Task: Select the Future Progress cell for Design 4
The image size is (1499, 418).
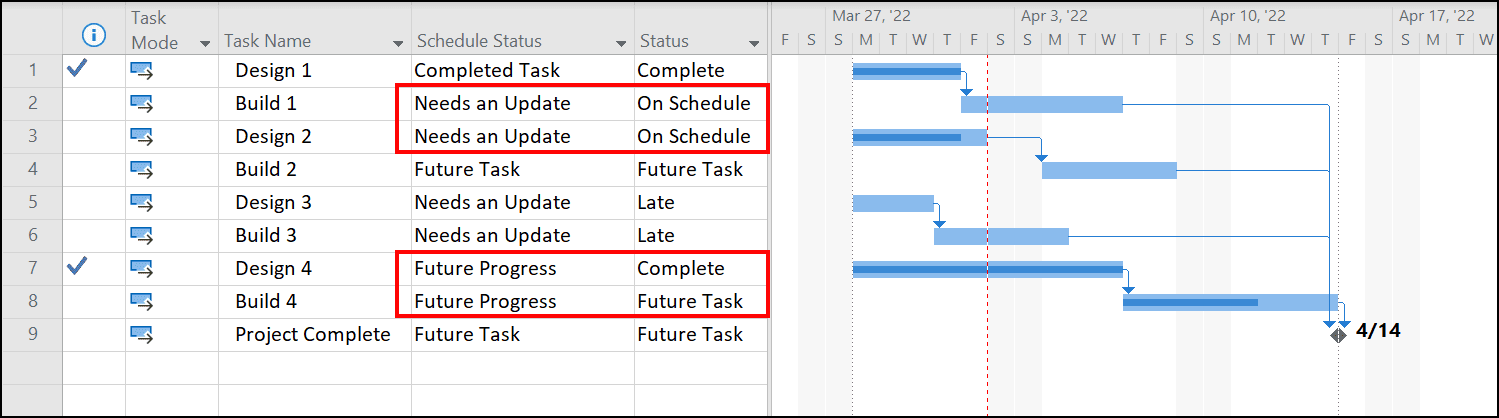Action: click(522, 268)
